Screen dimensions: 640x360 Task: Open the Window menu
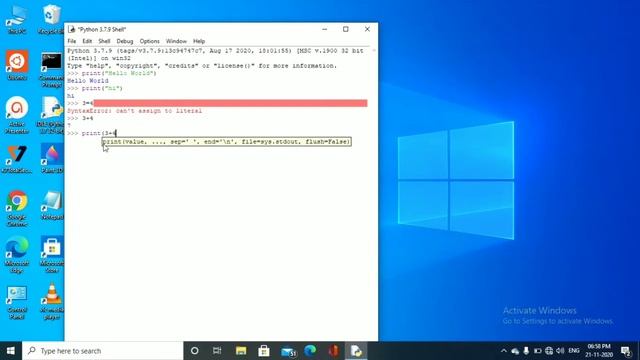coord(176,41)
